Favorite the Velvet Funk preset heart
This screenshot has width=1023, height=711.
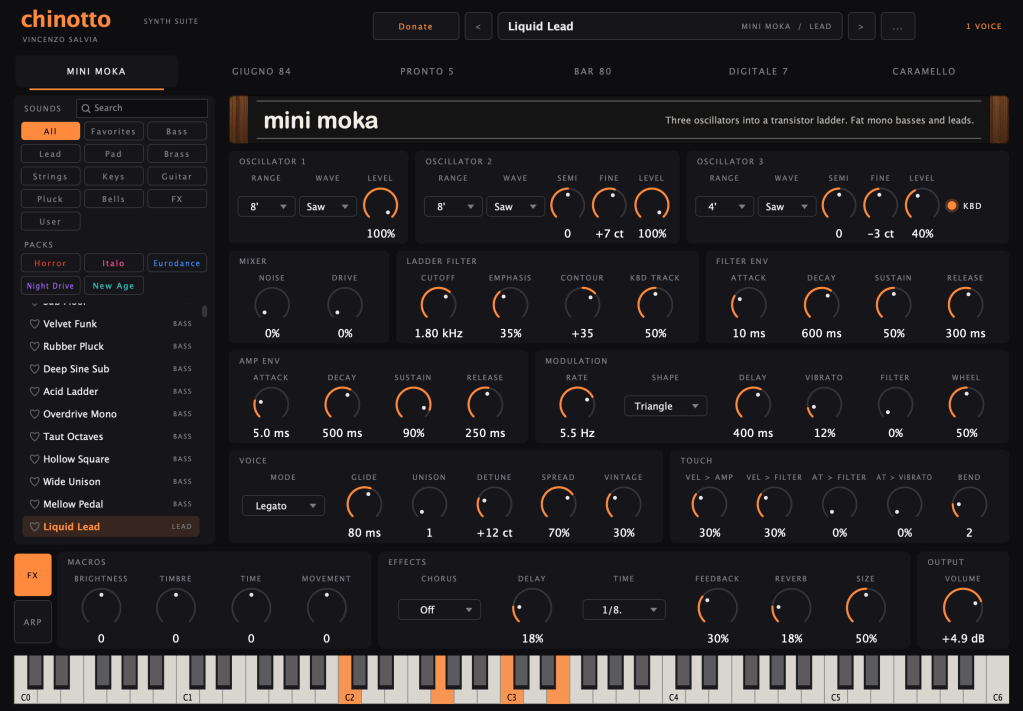(x=35, y=324)
